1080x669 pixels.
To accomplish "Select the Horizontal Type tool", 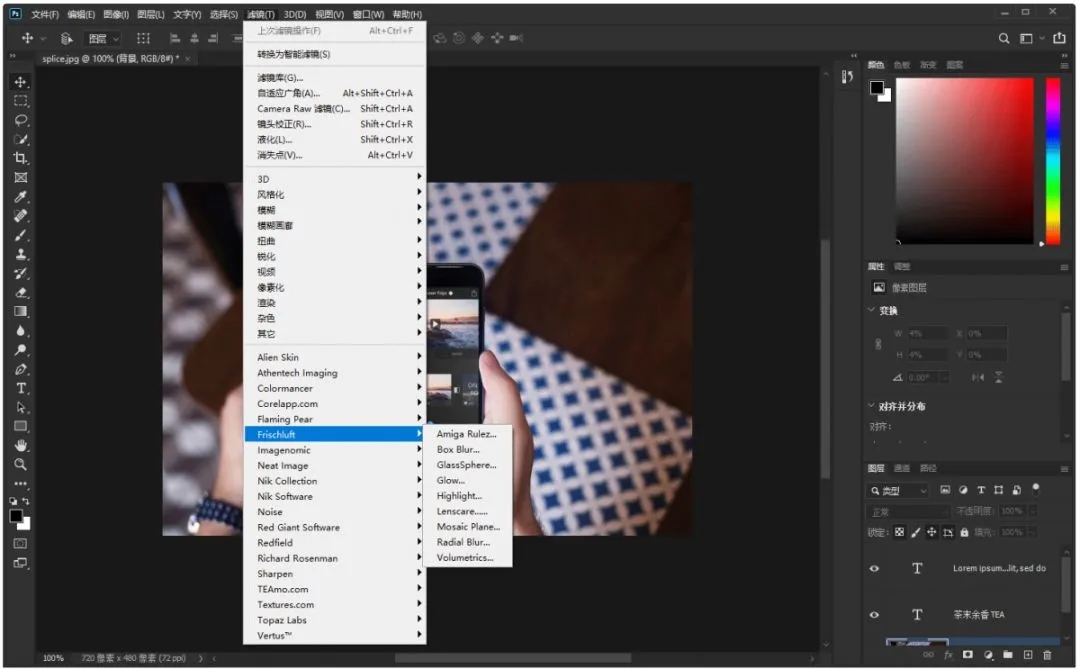I will [x=20, y=388].
